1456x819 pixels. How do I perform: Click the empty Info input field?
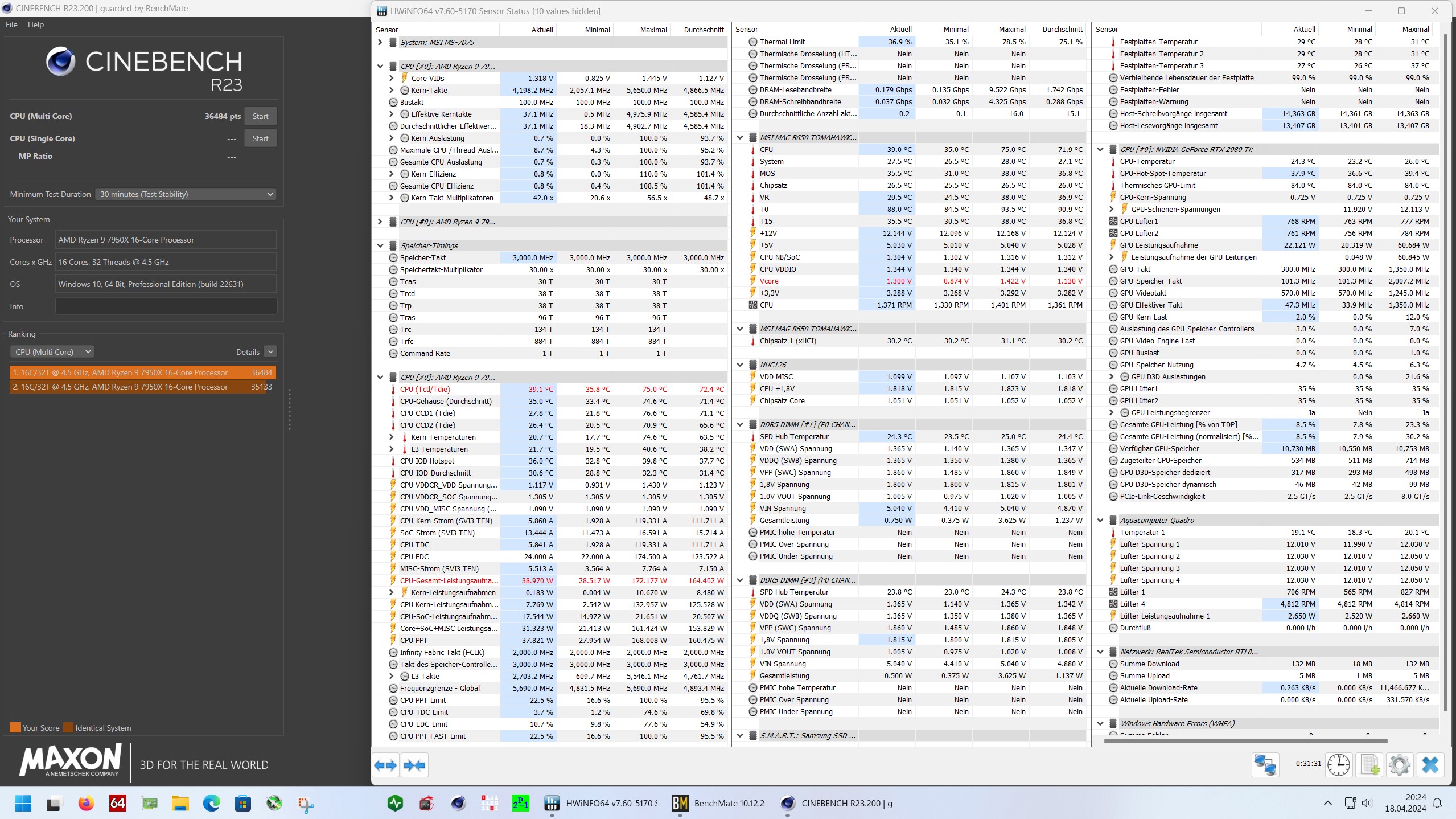tap(166, 306)
